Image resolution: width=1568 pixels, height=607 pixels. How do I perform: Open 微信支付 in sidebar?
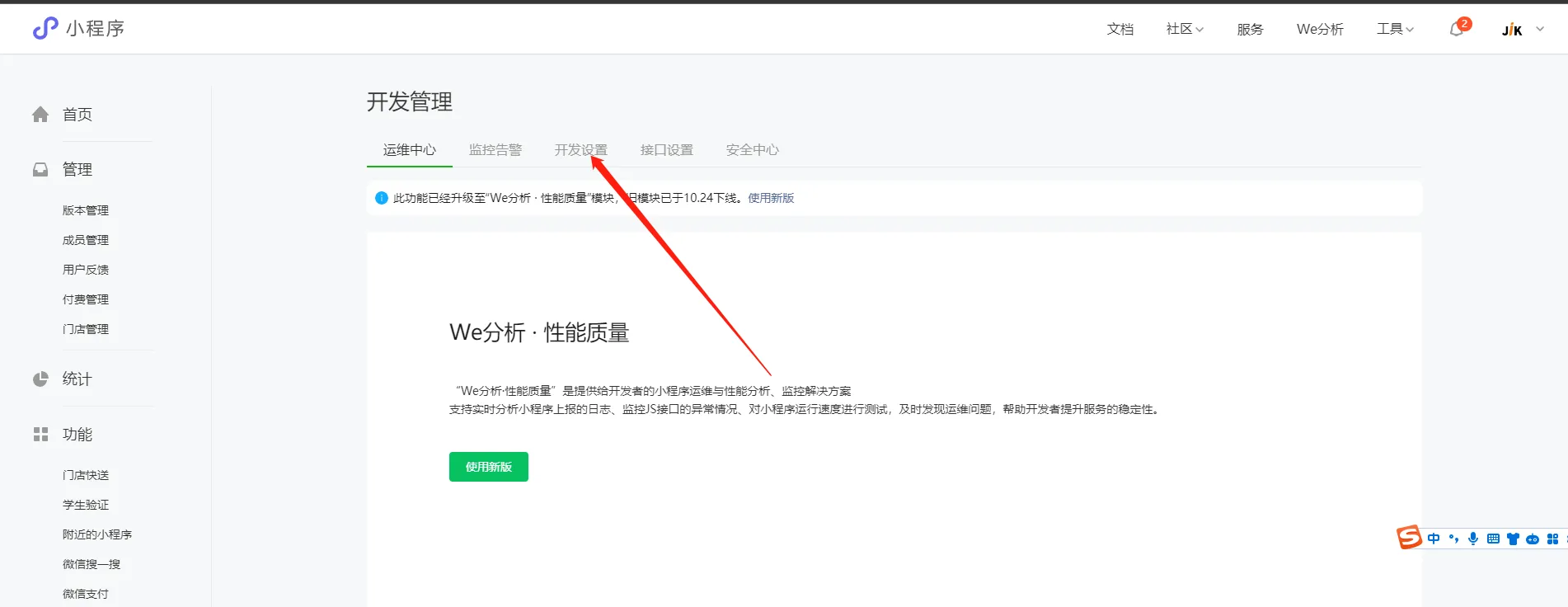(x=86, y=594)
